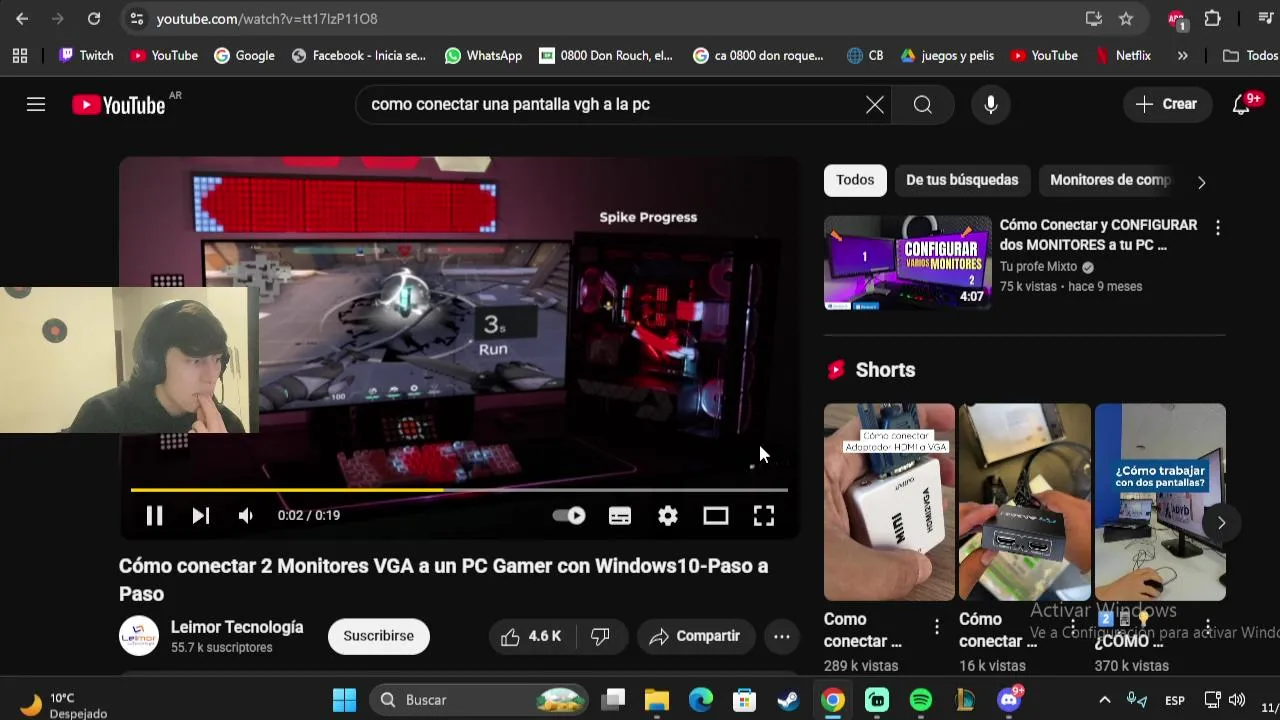
Task: Select De tus búsquedas chip
Action: (962, 180)
